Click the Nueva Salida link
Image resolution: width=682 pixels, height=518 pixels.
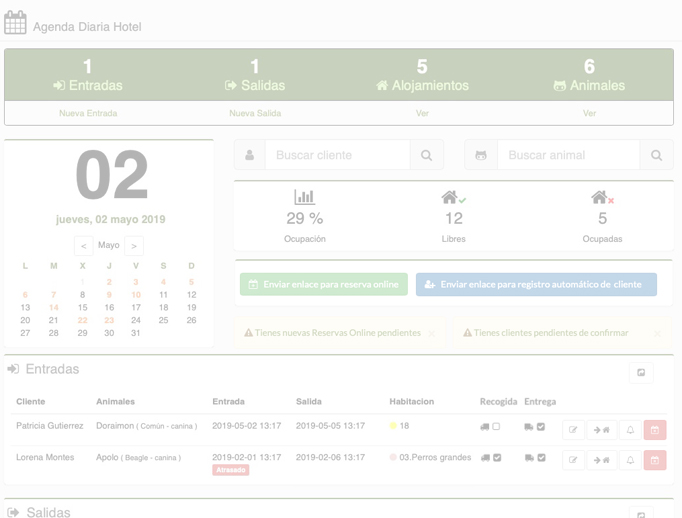pyautogui.click(x=255, y=113)
